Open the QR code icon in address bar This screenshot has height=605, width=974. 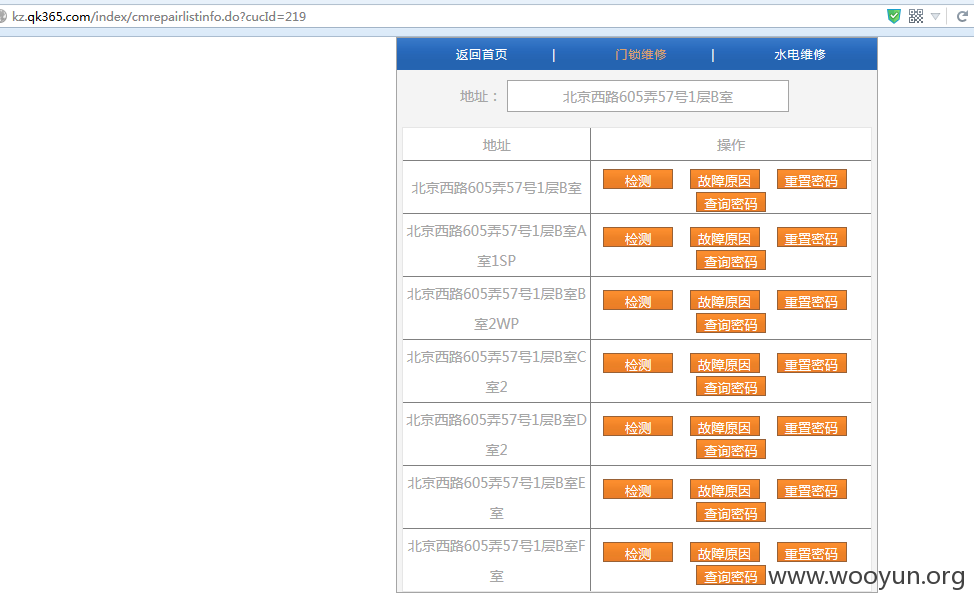pos(916,16)
